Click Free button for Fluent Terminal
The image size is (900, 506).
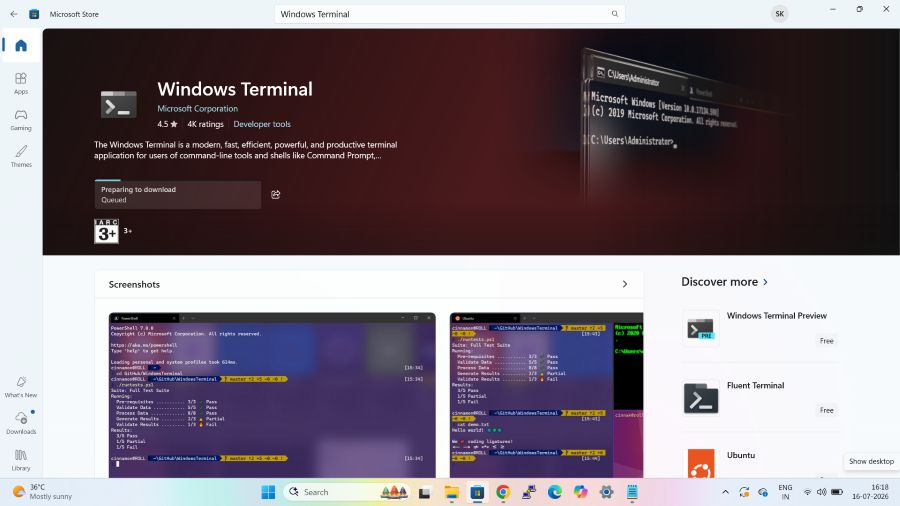coord(826,410)
